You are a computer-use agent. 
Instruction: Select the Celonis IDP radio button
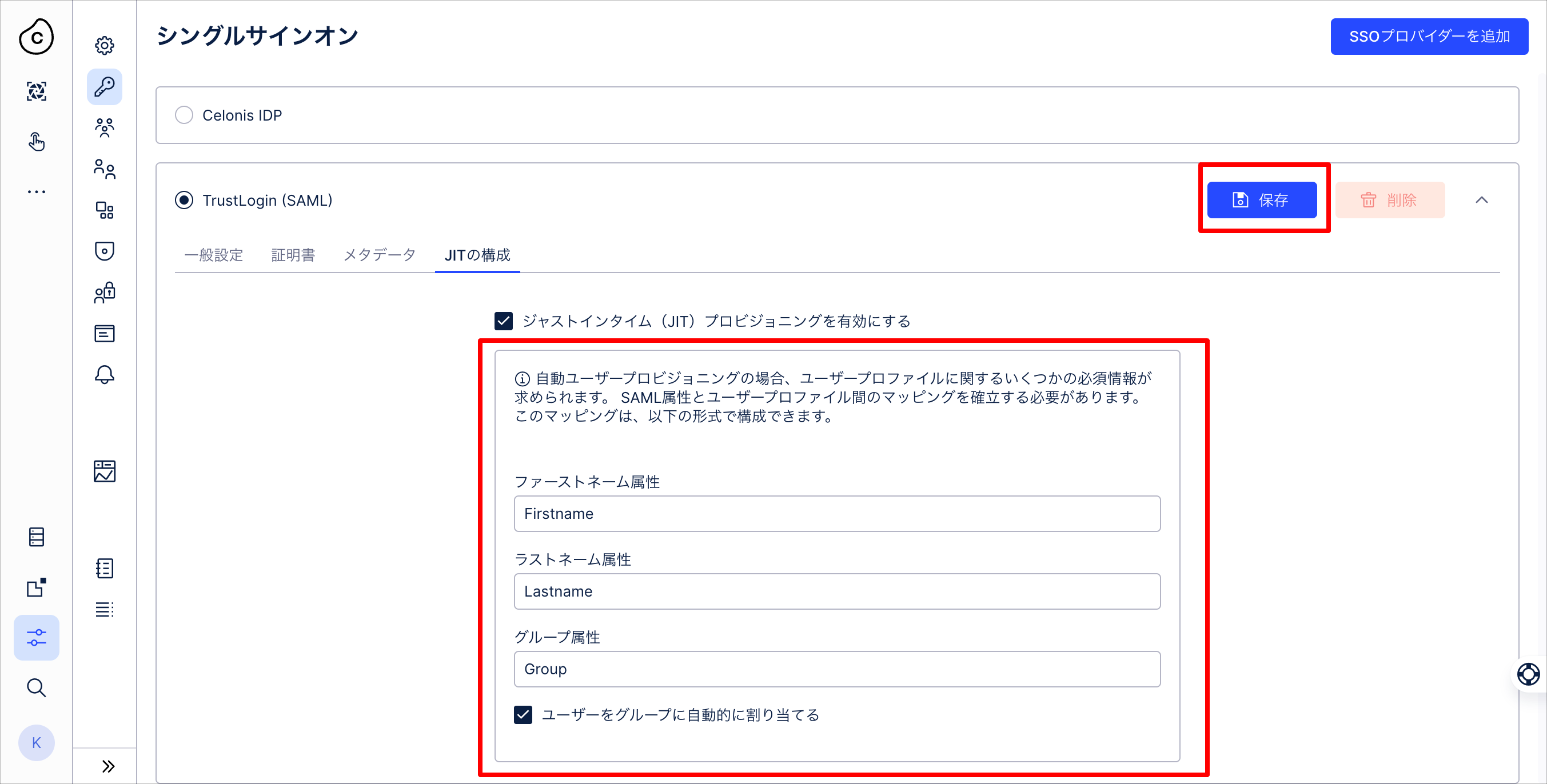click(x=184, y=115)
